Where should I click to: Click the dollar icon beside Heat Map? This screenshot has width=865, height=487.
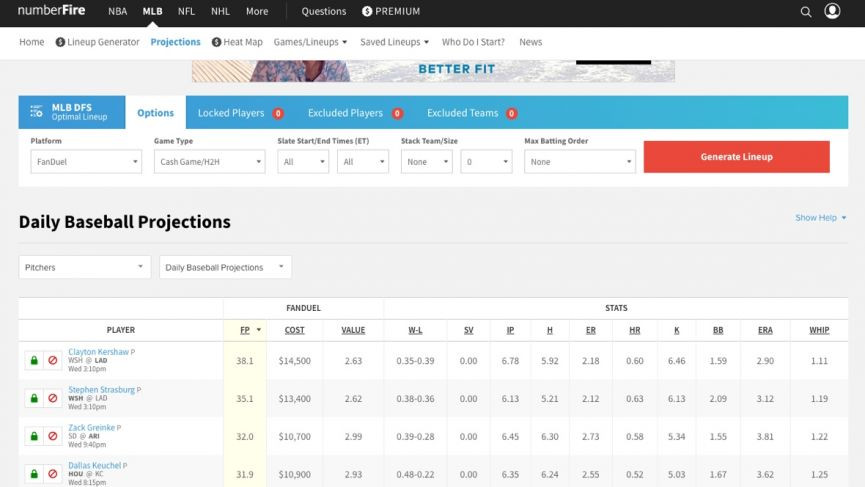point(216,42)
